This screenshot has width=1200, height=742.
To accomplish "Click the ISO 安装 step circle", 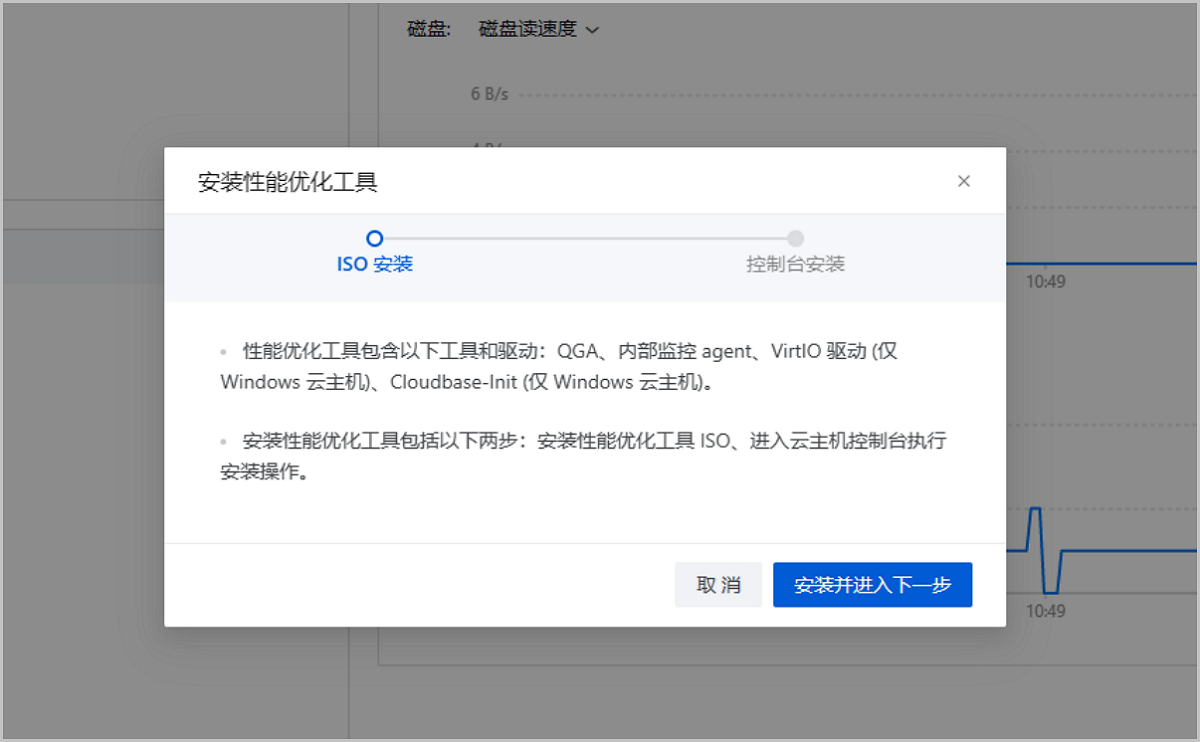I will (x=375, y=238).
